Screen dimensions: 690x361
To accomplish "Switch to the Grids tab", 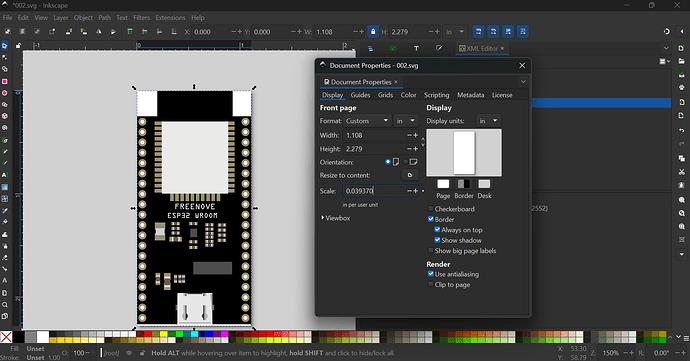I will [385, 95].
